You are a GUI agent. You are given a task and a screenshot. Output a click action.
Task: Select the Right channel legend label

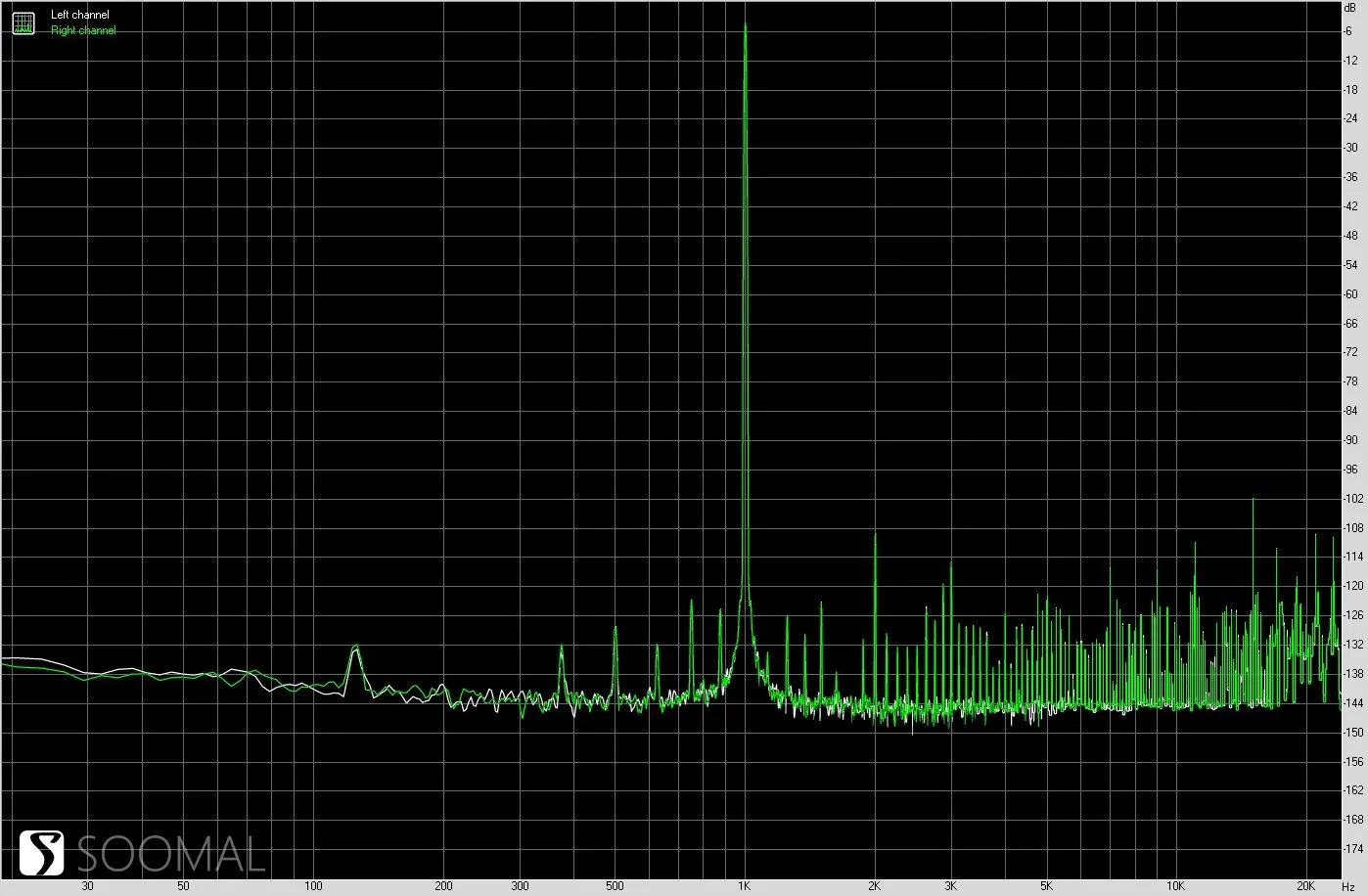click(x=83, y=30)
